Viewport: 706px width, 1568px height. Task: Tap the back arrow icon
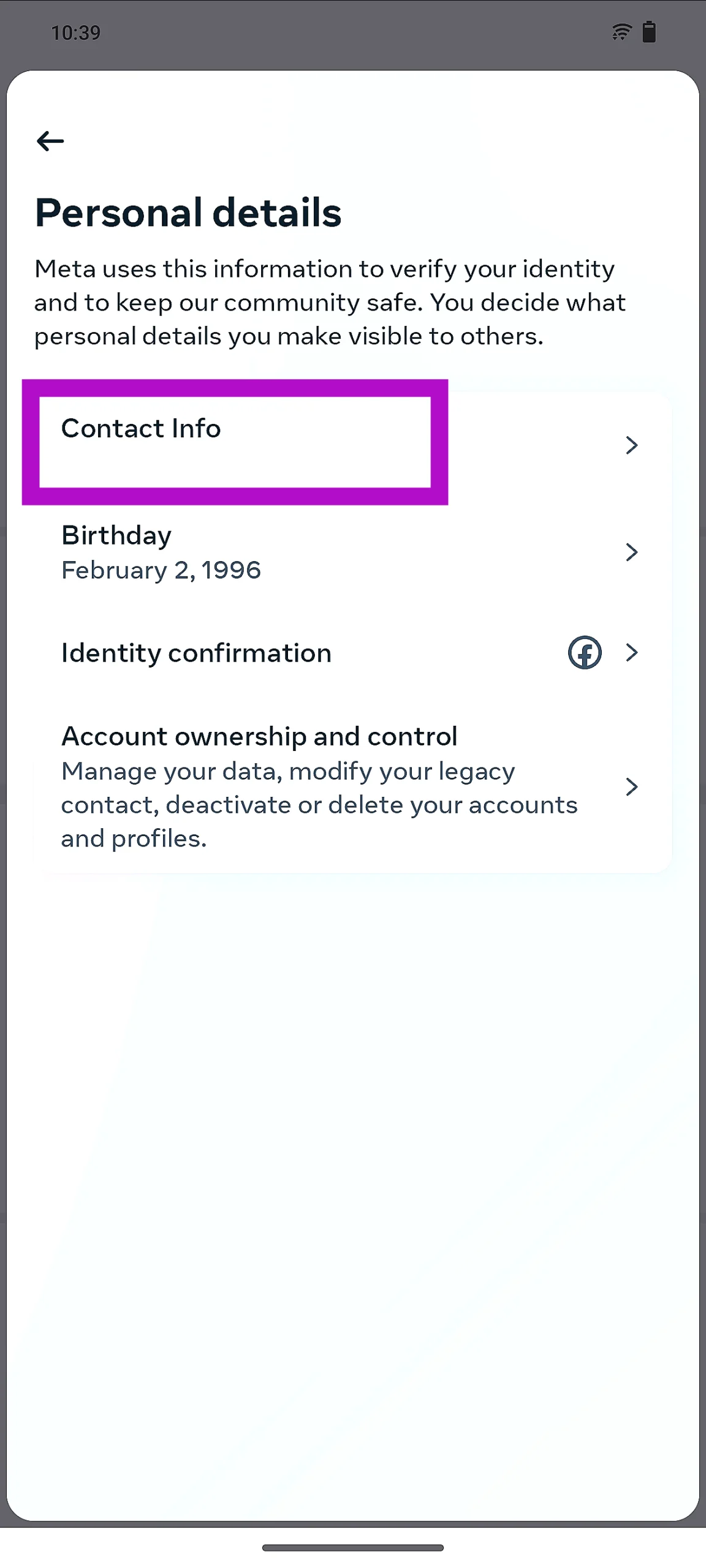pyautogui.click(x=50, y=141)
